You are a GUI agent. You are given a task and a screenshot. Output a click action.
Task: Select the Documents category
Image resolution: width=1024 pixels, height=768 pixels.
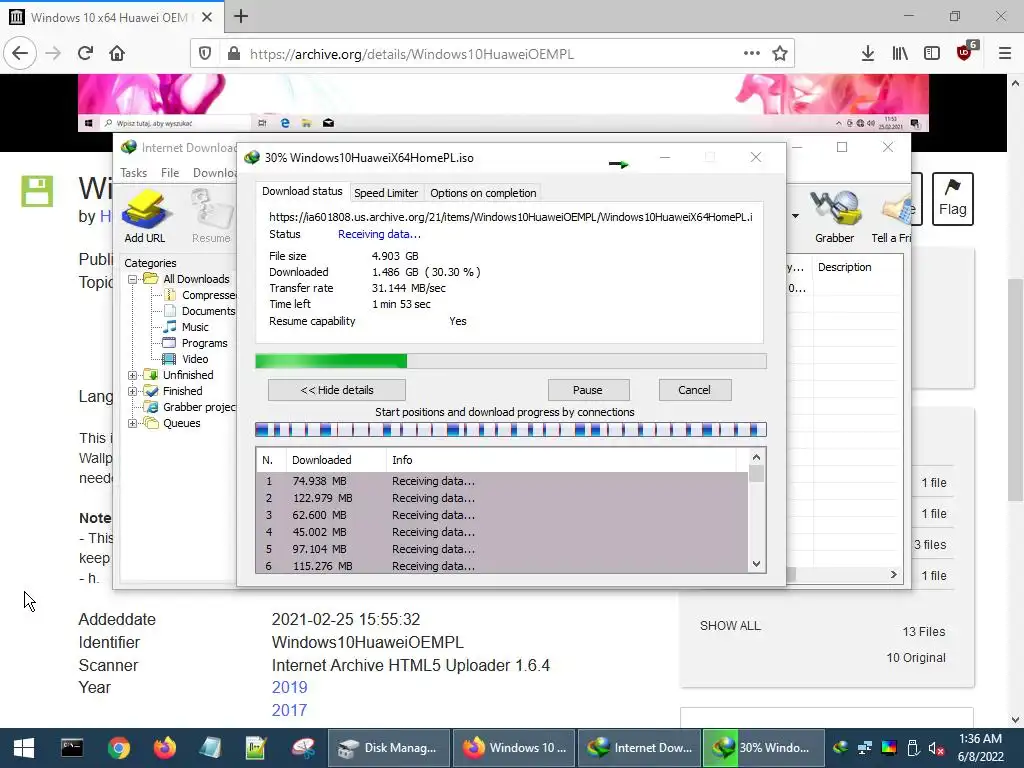click(200, 312)
